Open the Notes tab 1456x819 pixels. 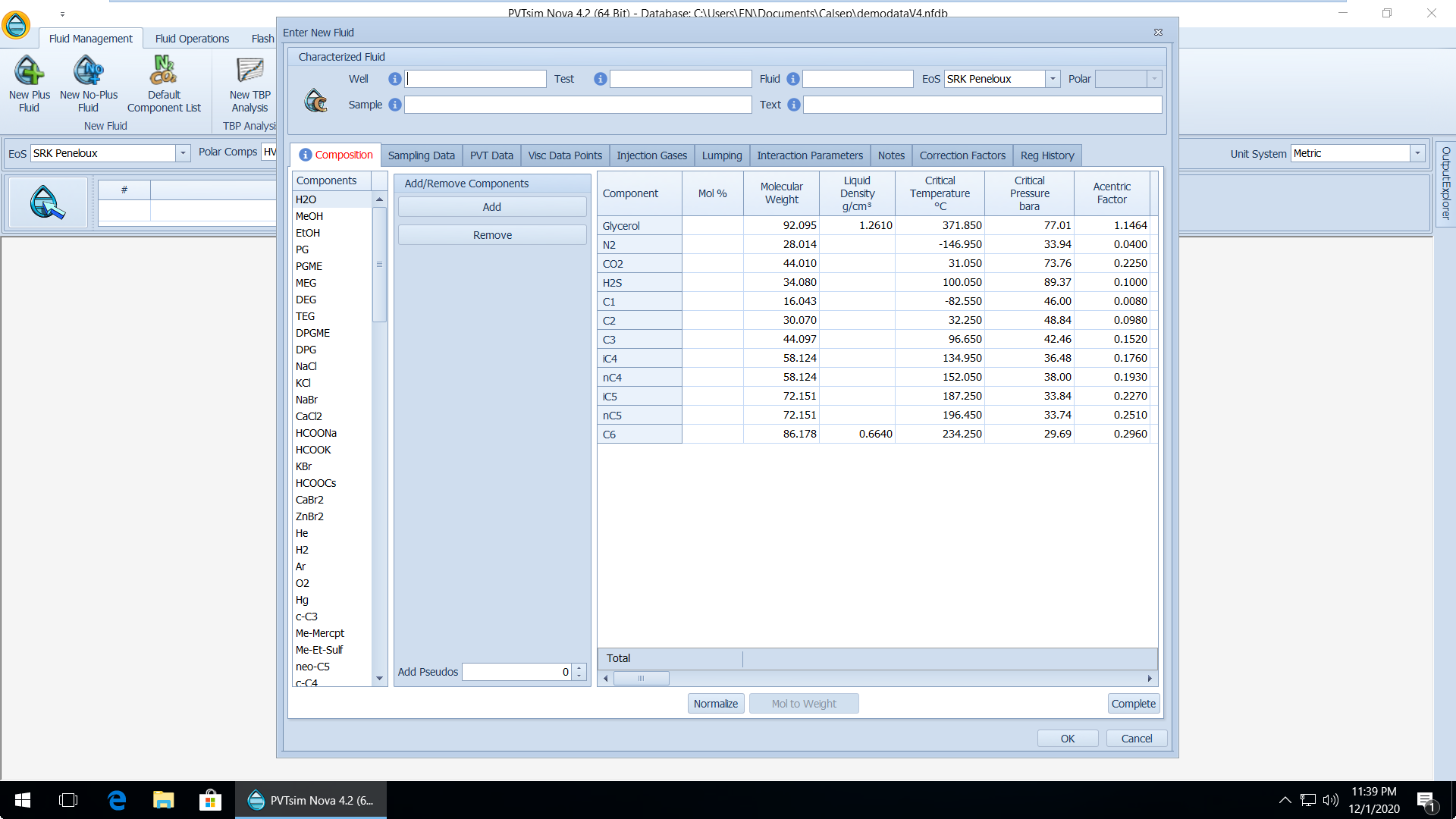pyautogui.click(x=891, y=155)
